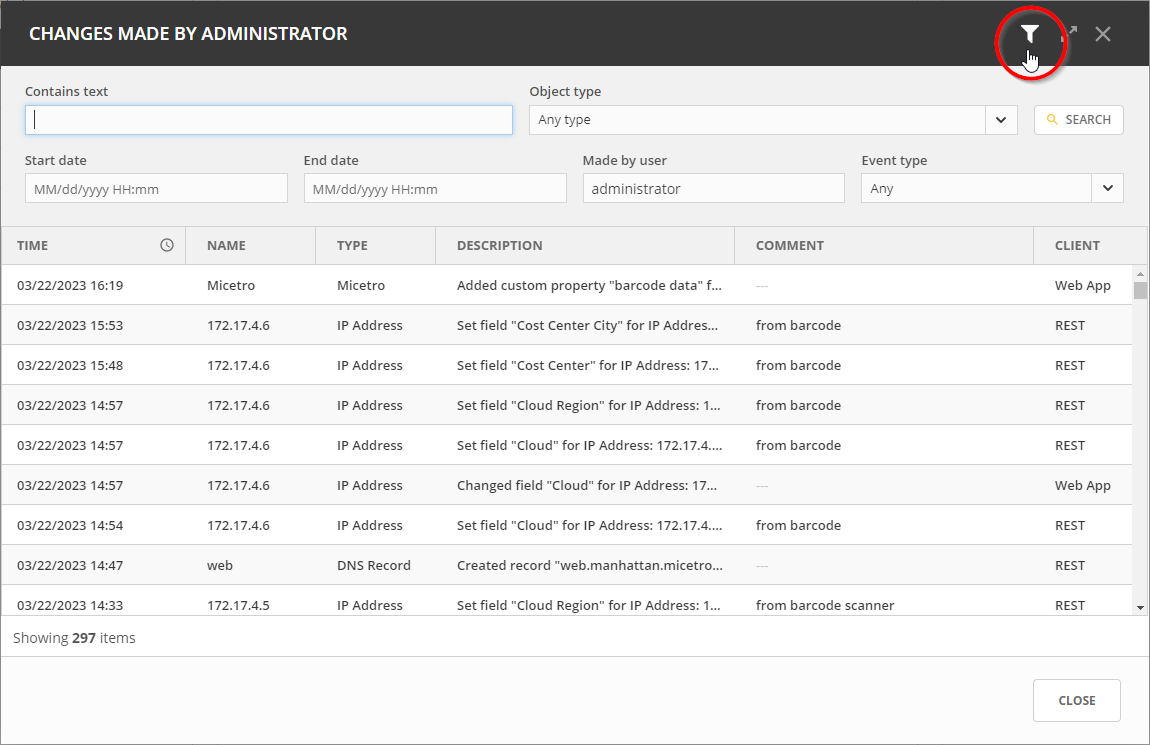Select the web DNS Record row

pos(566,565)
